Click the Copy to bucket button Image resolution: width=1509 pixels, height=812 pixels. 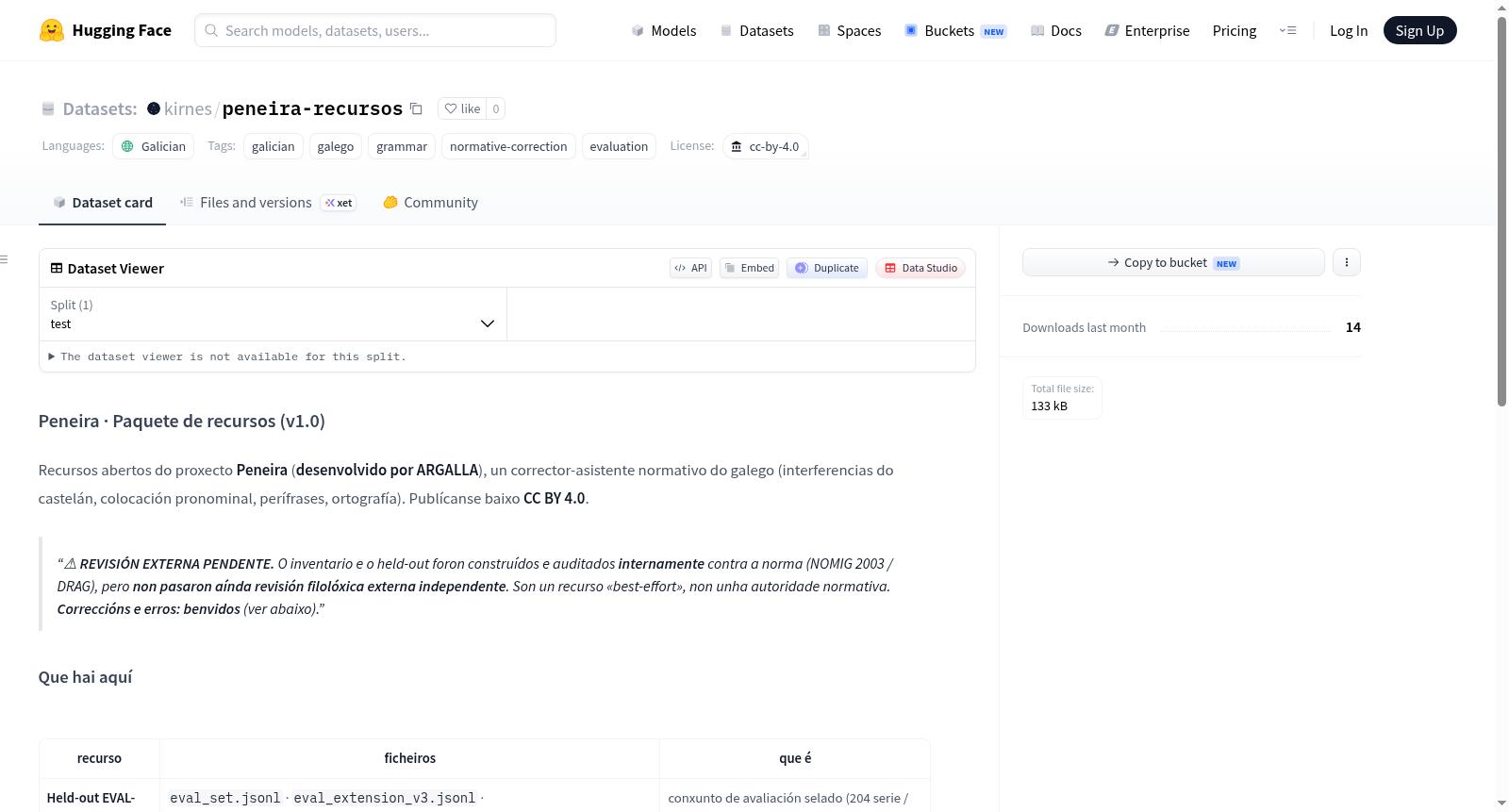(x=1173, y=262)
